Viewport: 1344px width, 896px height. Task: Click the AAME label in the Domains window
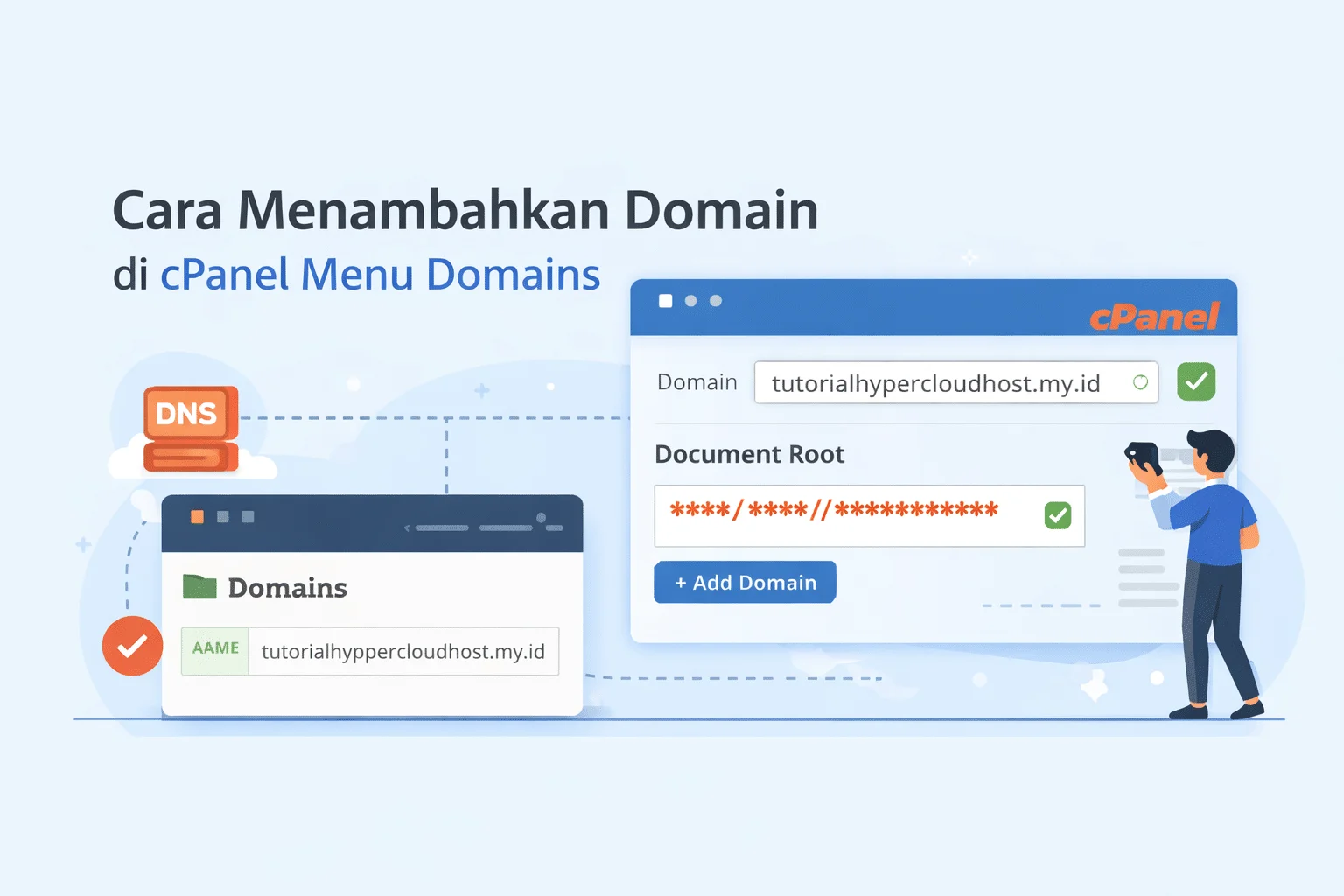(215, 649)
